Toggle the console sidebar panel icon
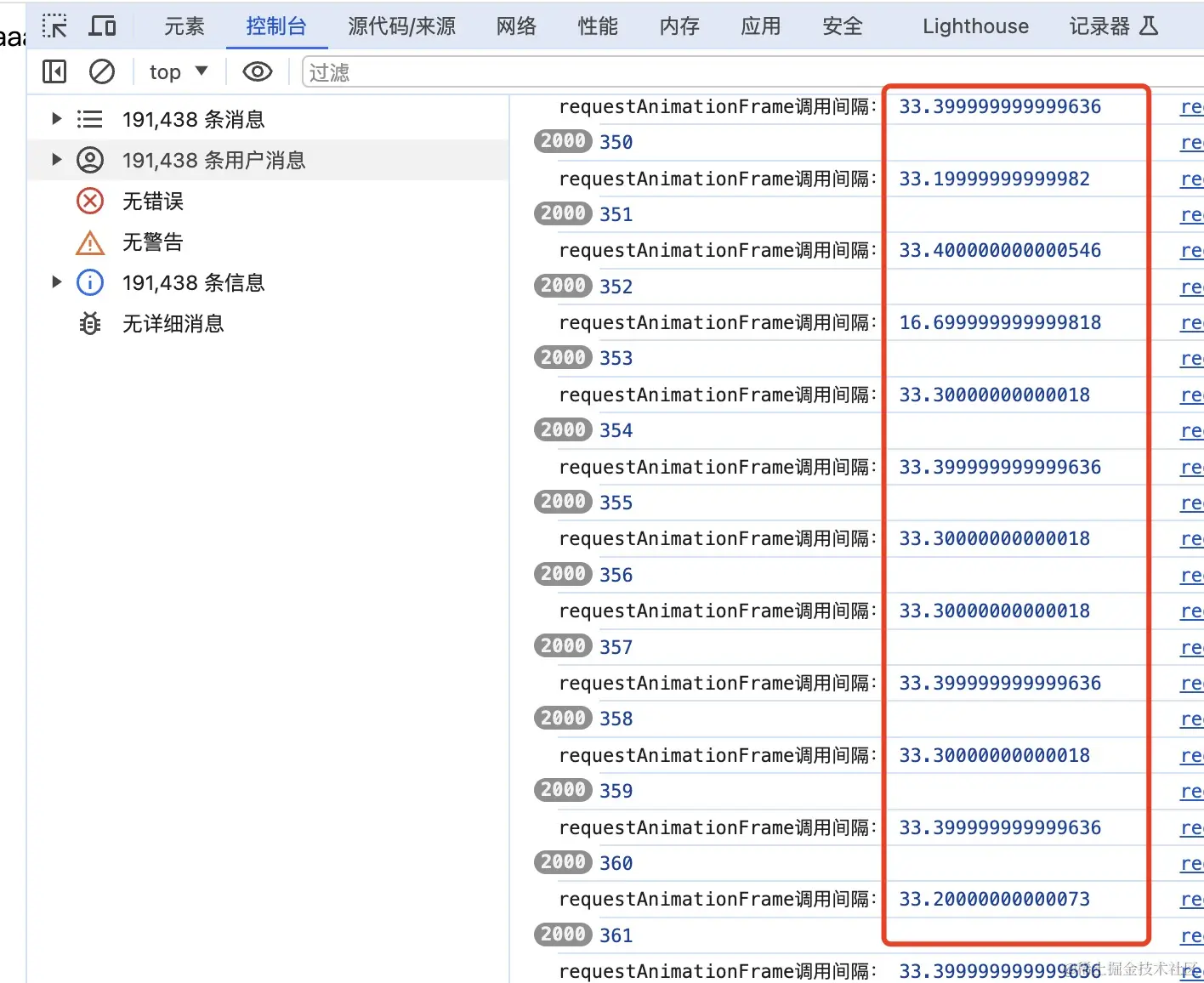The image size is (1204, 983). 54,72
